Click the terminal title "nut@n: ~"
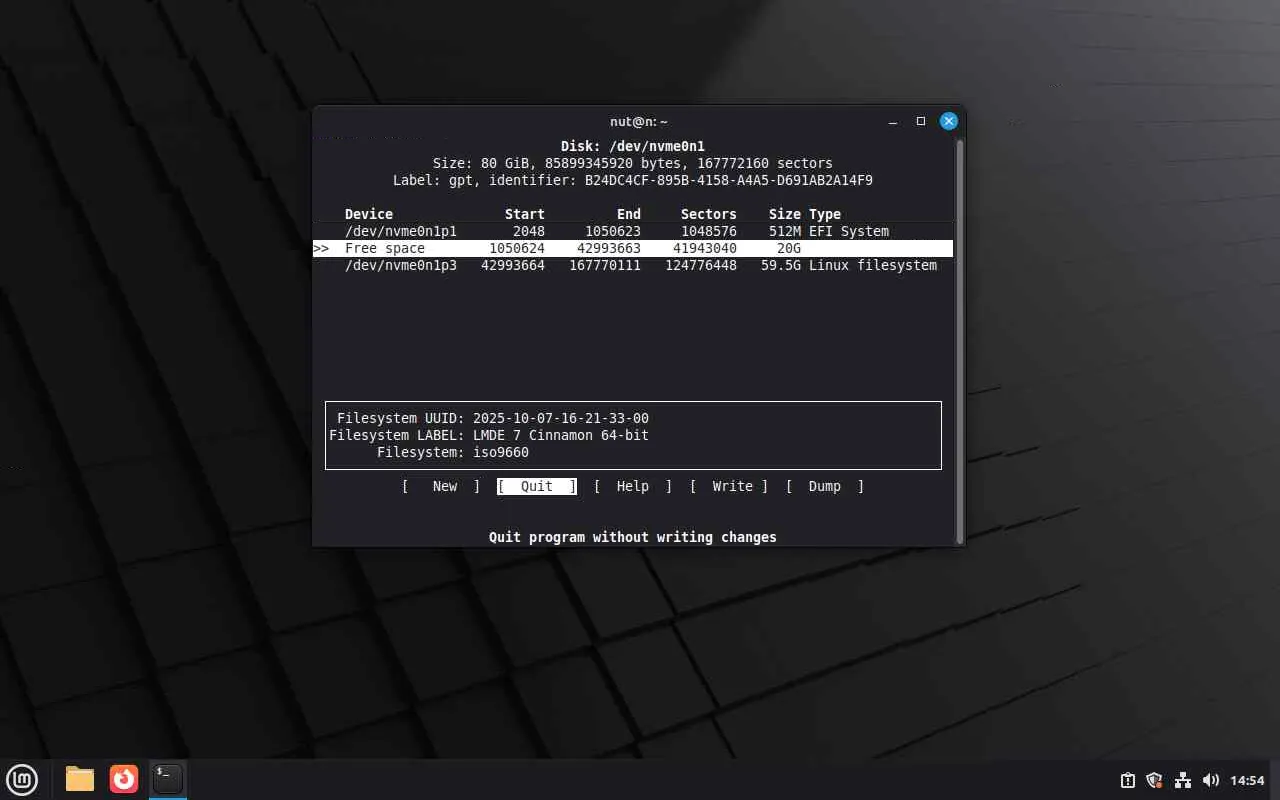 tap(639, 121)
